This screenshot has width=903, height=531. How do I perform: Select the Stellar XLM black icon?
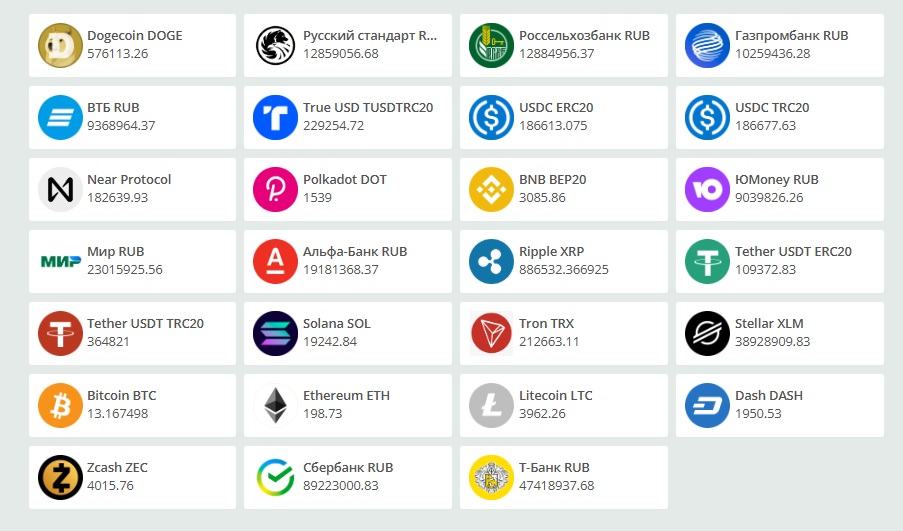pyautogui.click(x=708, y=333)
